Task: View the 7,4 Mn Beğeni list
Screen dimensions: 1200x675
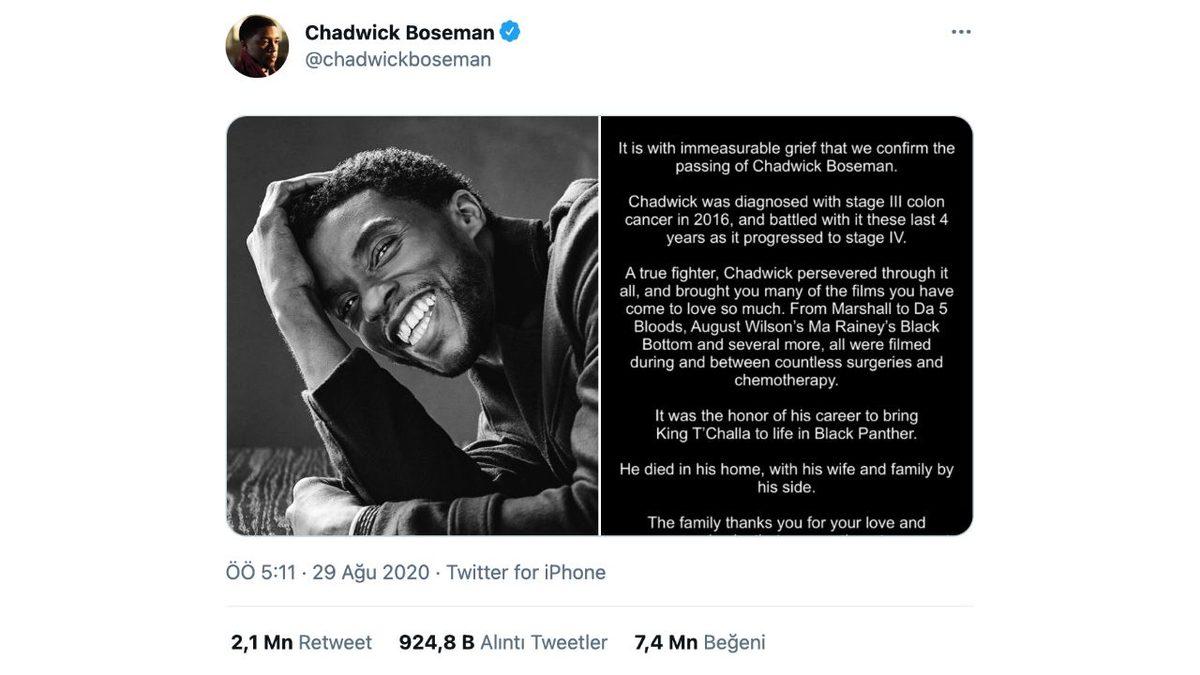Action: click(x=700, y=641)
